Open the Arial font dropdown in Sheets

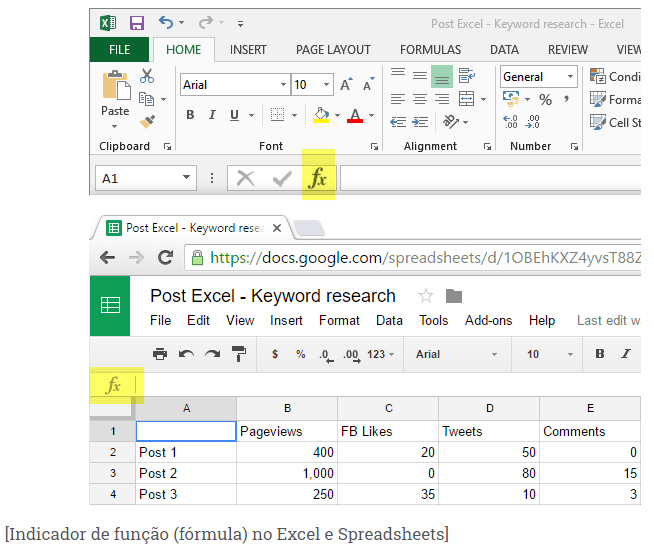494,354
